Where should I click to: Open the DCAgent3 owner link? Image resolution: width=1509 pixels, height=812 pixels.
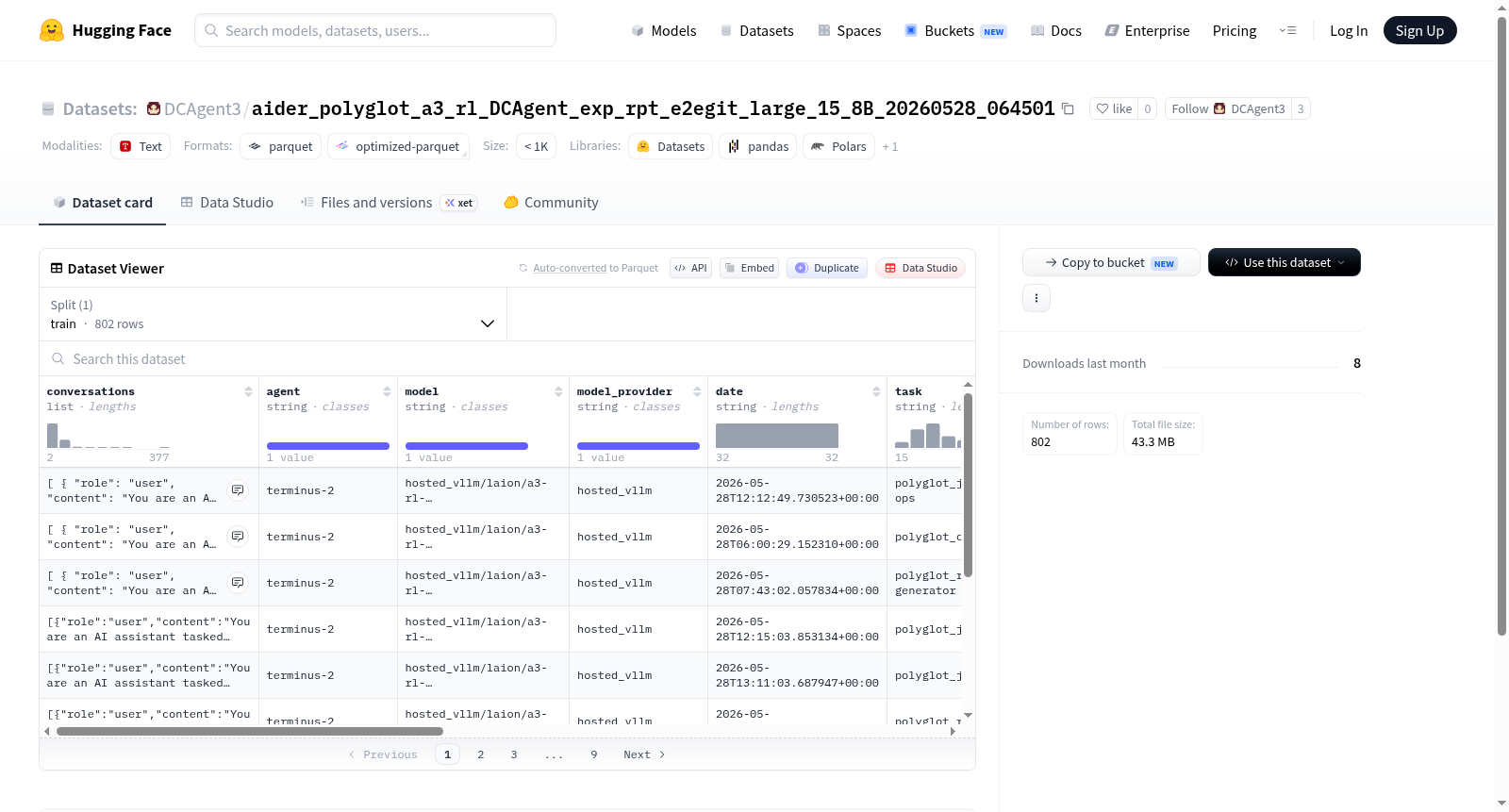click(202, 108)
